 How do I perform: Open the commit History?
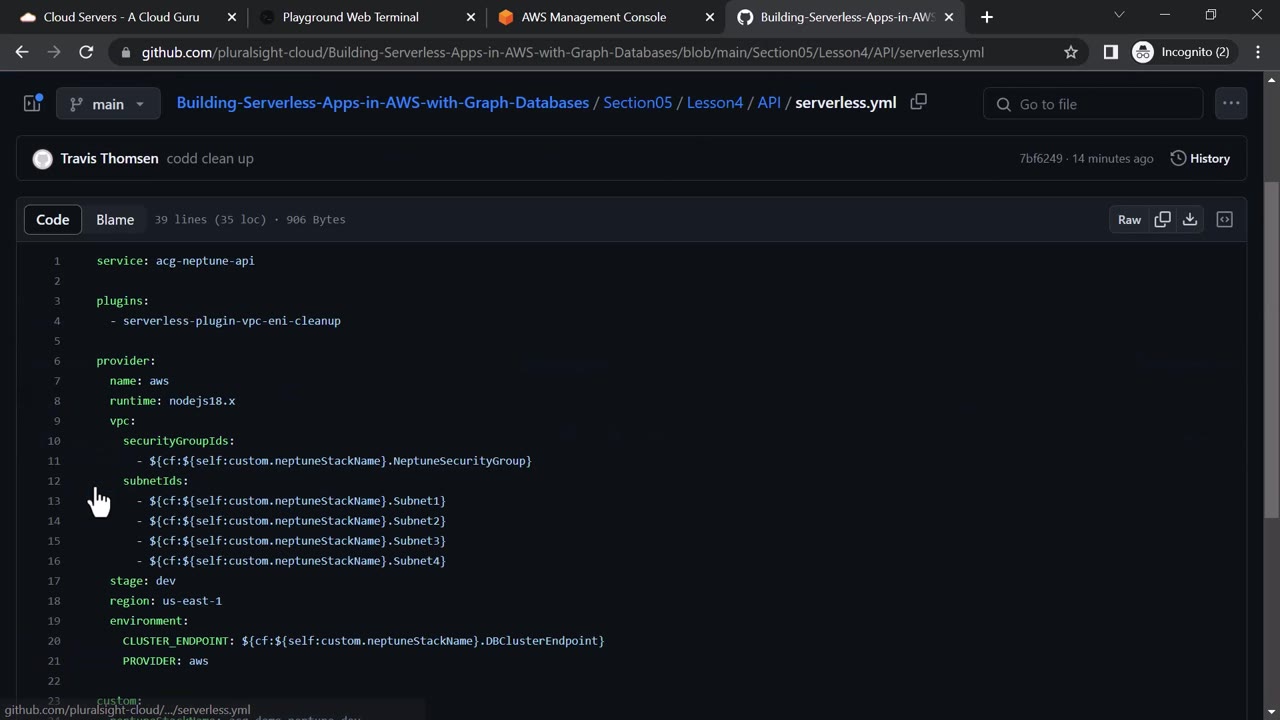pyautogui.click(x=1200, y=158)
